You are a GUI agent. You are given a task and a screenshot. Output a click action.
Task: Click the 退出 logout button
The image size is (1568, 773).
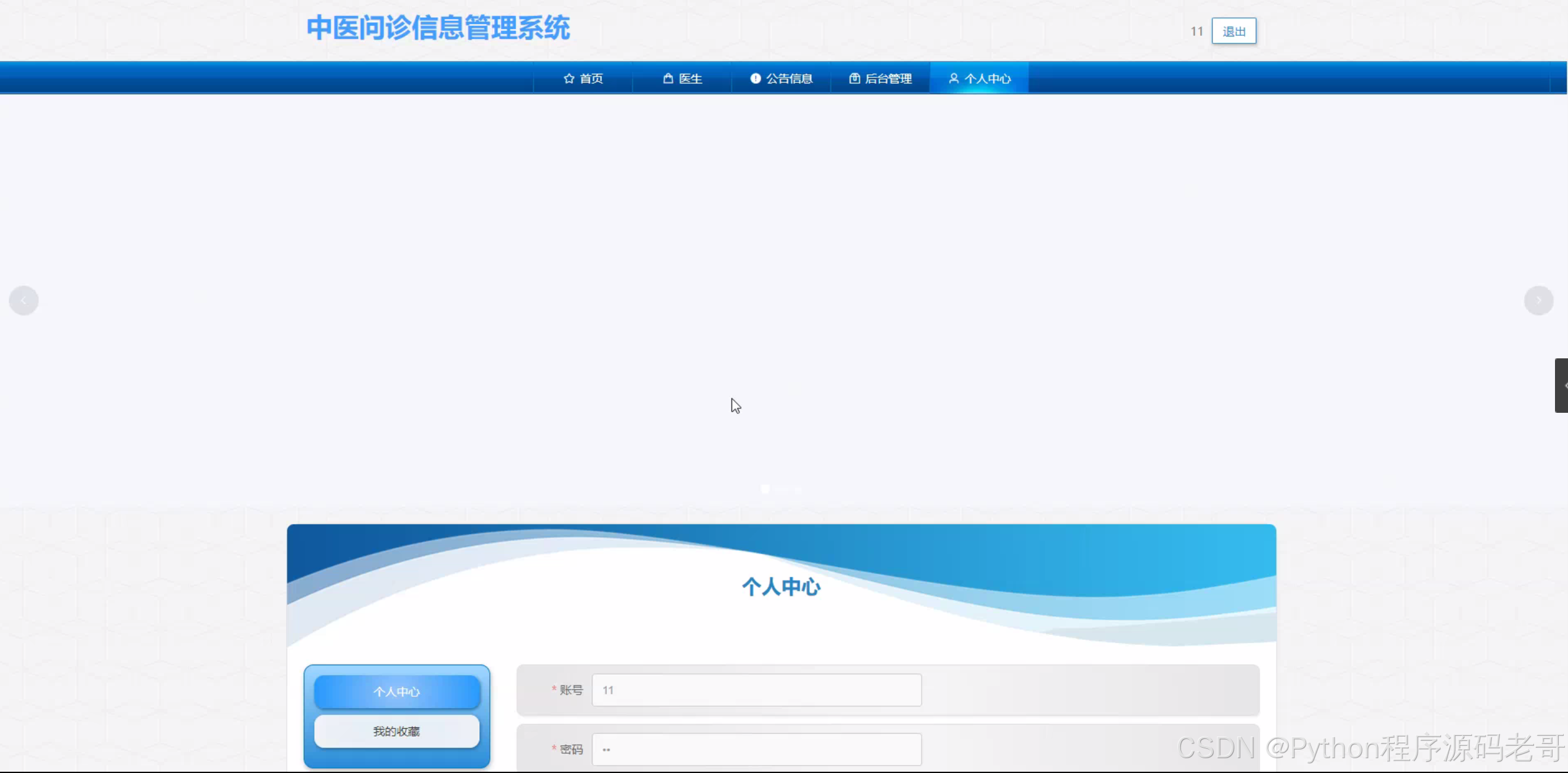pyautogui.click(x=1233, y=32)
